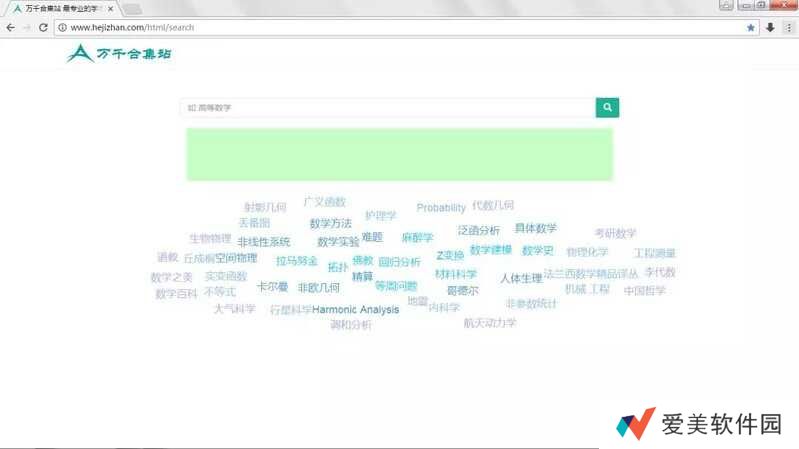Open a new tab beside current tab
Screen dimensions: 799x449
pos(132,9)
